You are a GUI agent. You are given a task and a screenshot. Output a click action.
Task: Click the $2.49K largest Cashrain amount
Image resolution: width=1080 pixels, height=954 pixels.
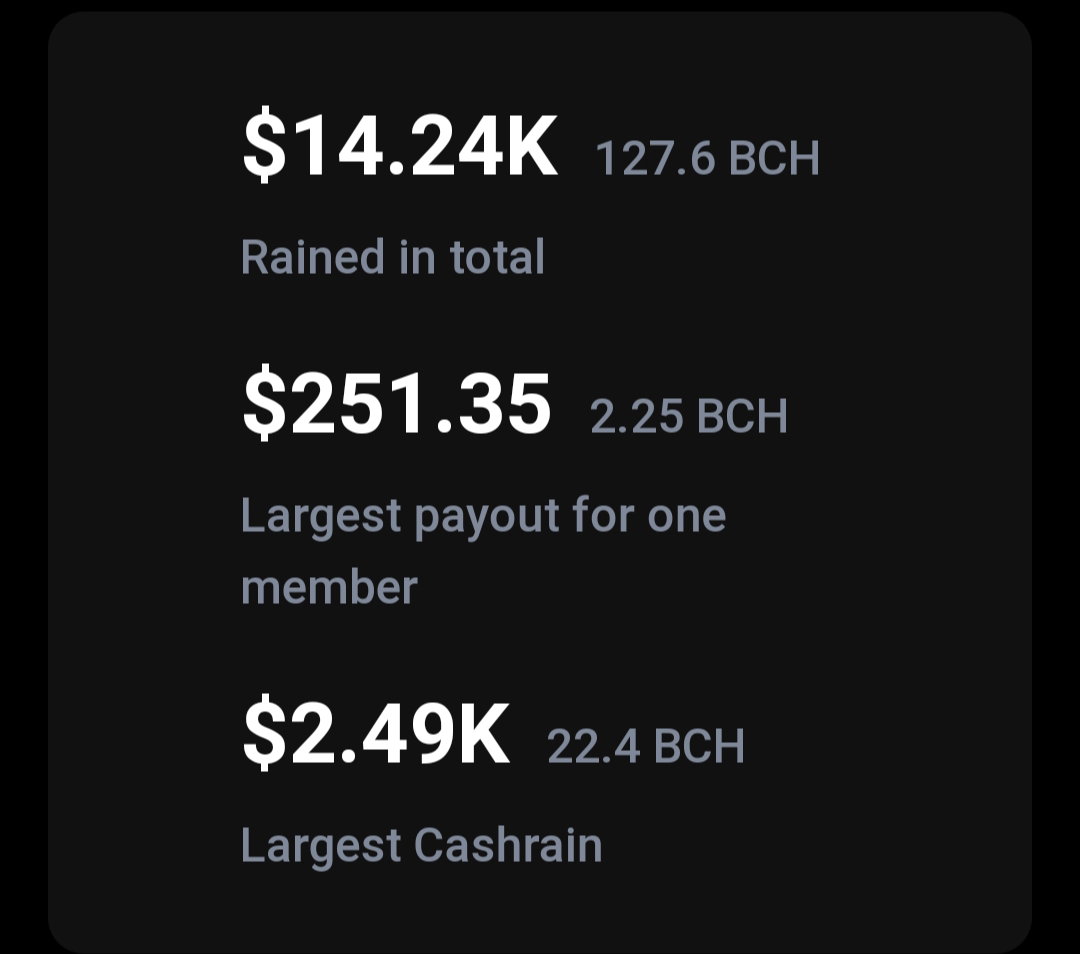[376, 733]
